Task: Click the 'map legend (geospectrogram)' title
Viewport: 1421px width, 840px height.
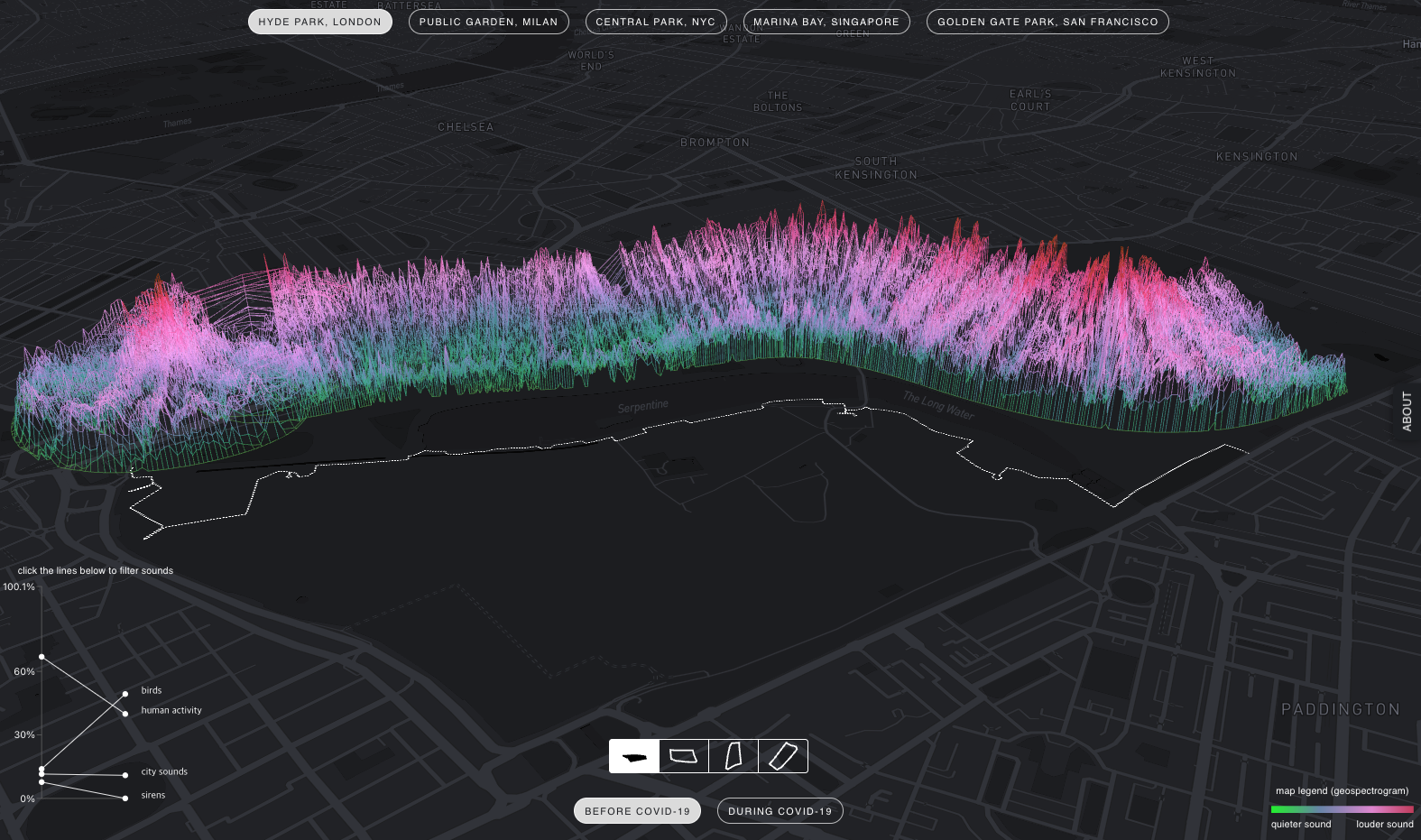Action: tap(1342, 790)
